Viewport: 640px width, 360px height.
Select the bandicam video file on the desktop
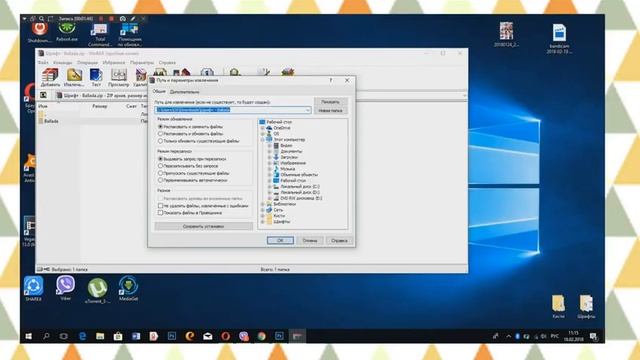(559, 38)
